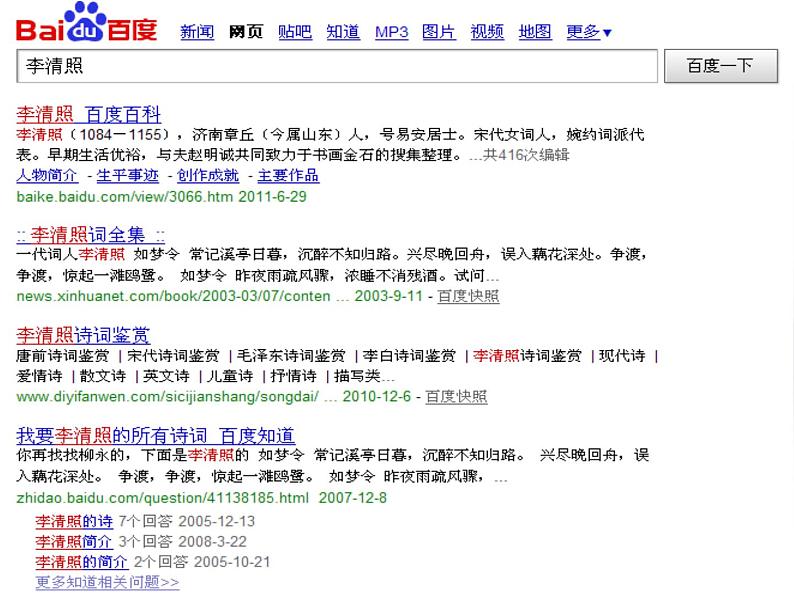
Task: Click the Baidu logo
Action: click(87, 22)
